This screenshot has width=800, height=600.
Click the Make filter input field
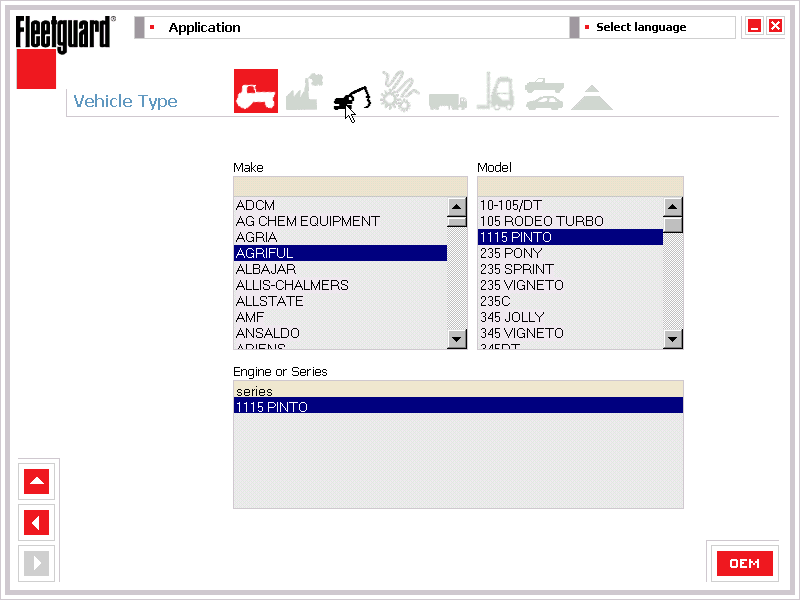click(x=350, y=186)
